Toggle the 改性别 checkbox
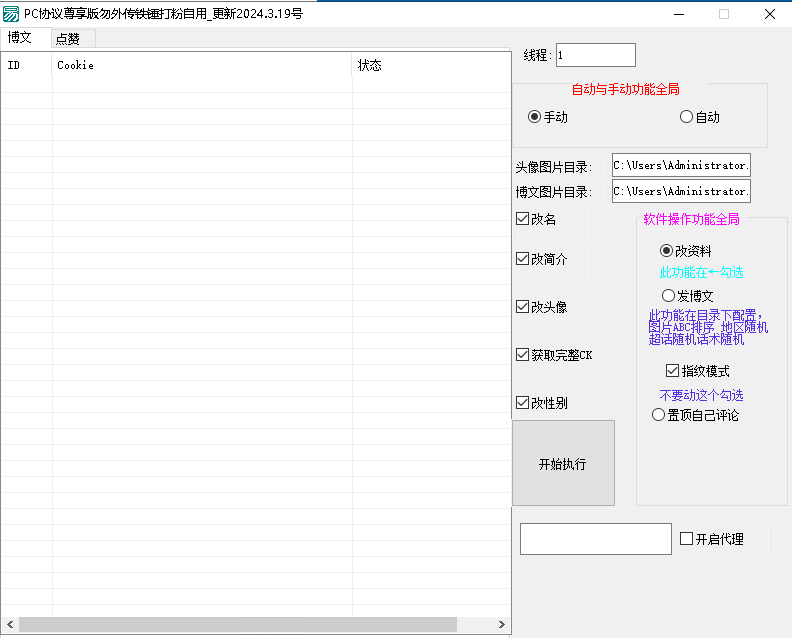 [522, 403]
